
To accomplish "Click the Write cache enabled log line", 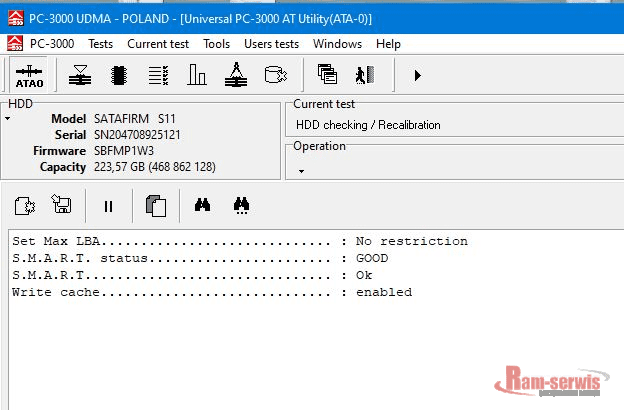I will pyautogui.click(x=212, y=292).
